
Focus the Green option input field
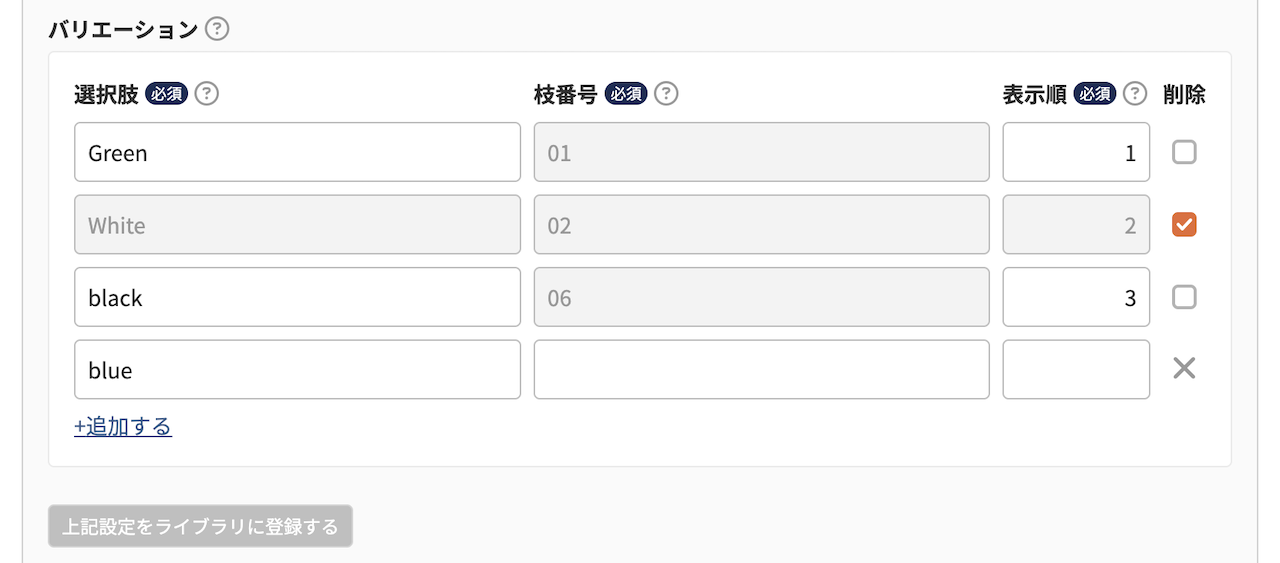click(x=297, y=152)
